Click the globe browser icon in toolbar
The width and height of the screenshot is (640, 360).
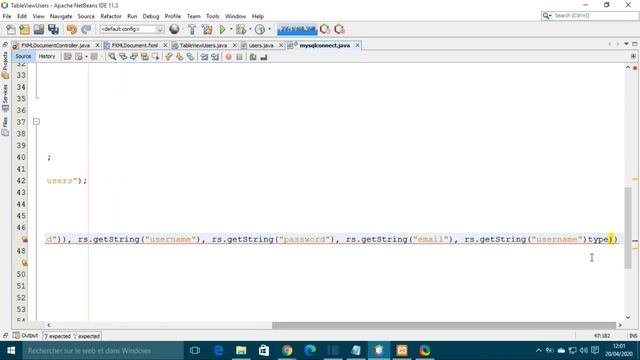(174, 29)
